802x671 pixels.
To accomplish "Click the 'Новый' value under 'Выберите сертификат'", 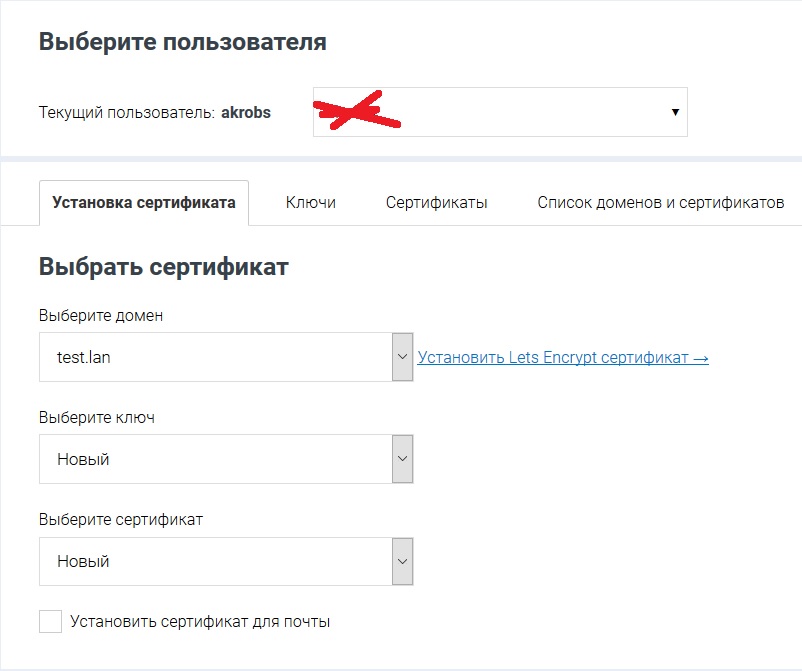I will point(83,561).
